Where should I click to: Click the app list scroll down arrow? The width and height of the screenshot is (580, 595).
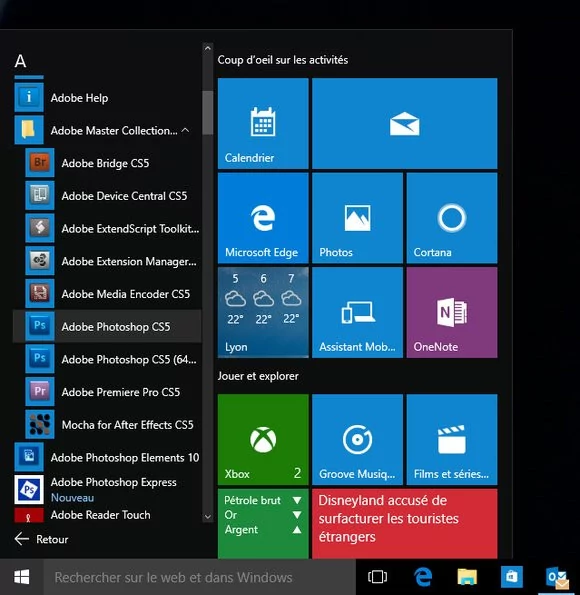point(207,516)
